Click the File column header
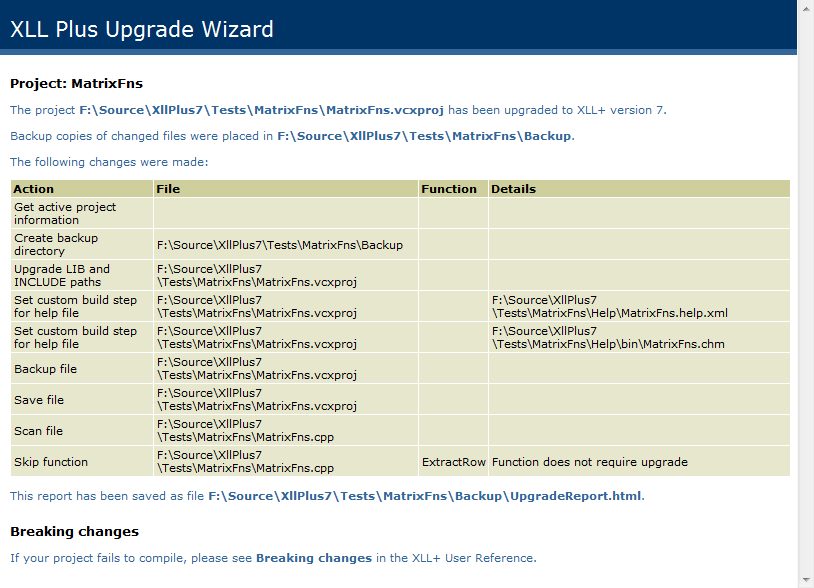 (168, 189)
